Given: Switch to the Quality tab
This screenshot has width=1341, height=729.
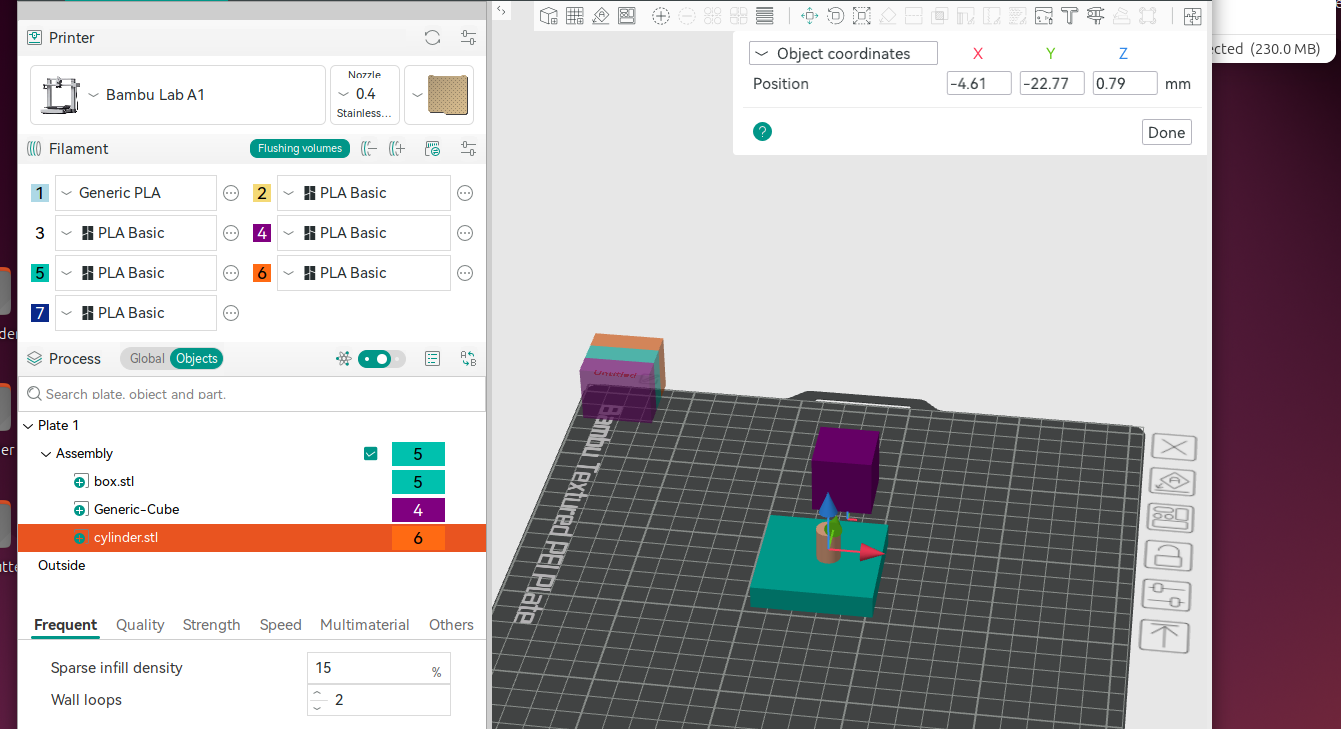Looking at the screenshot, I should pos(140,625).
